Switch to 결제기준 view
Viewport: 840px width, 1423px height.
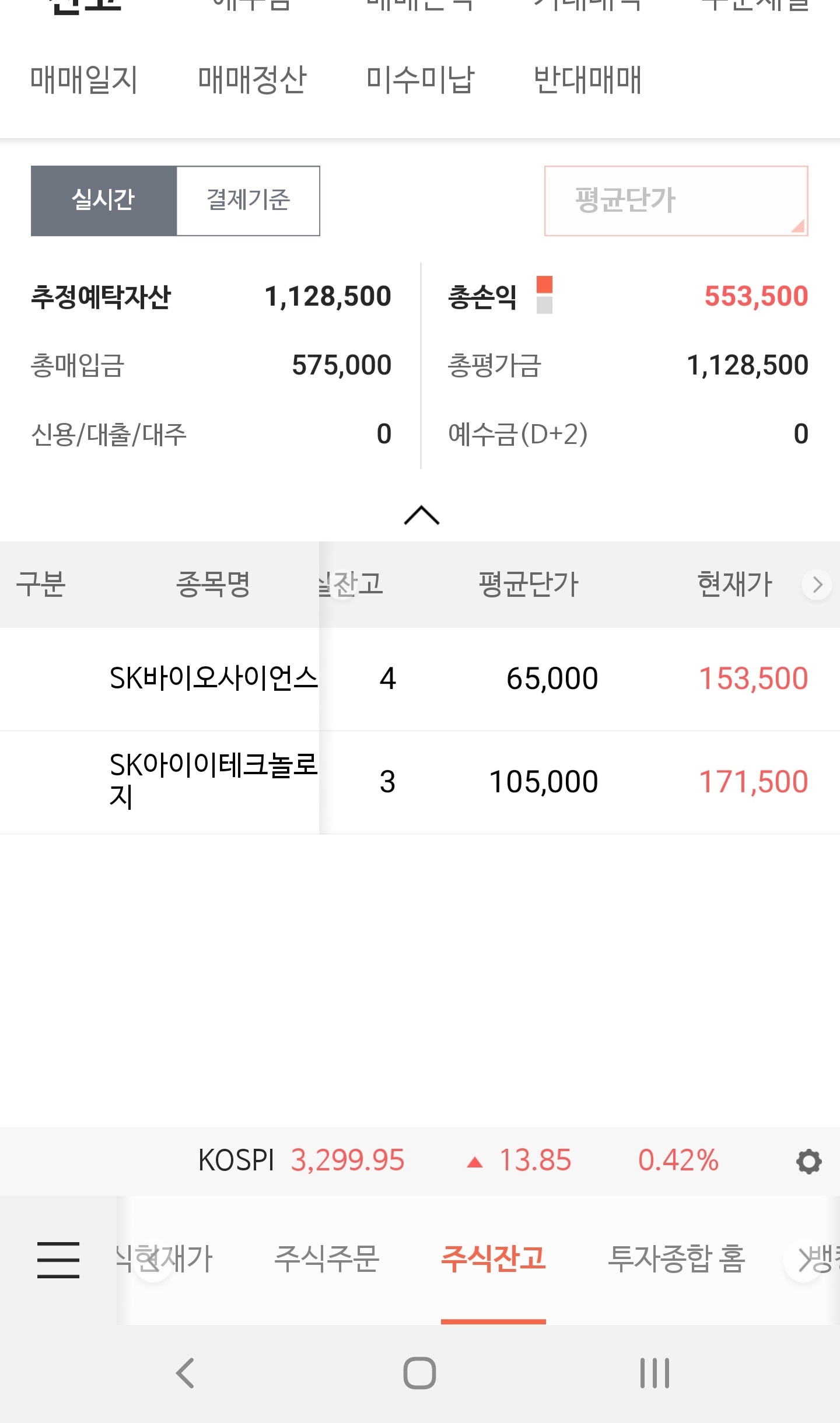coord(249,201)
